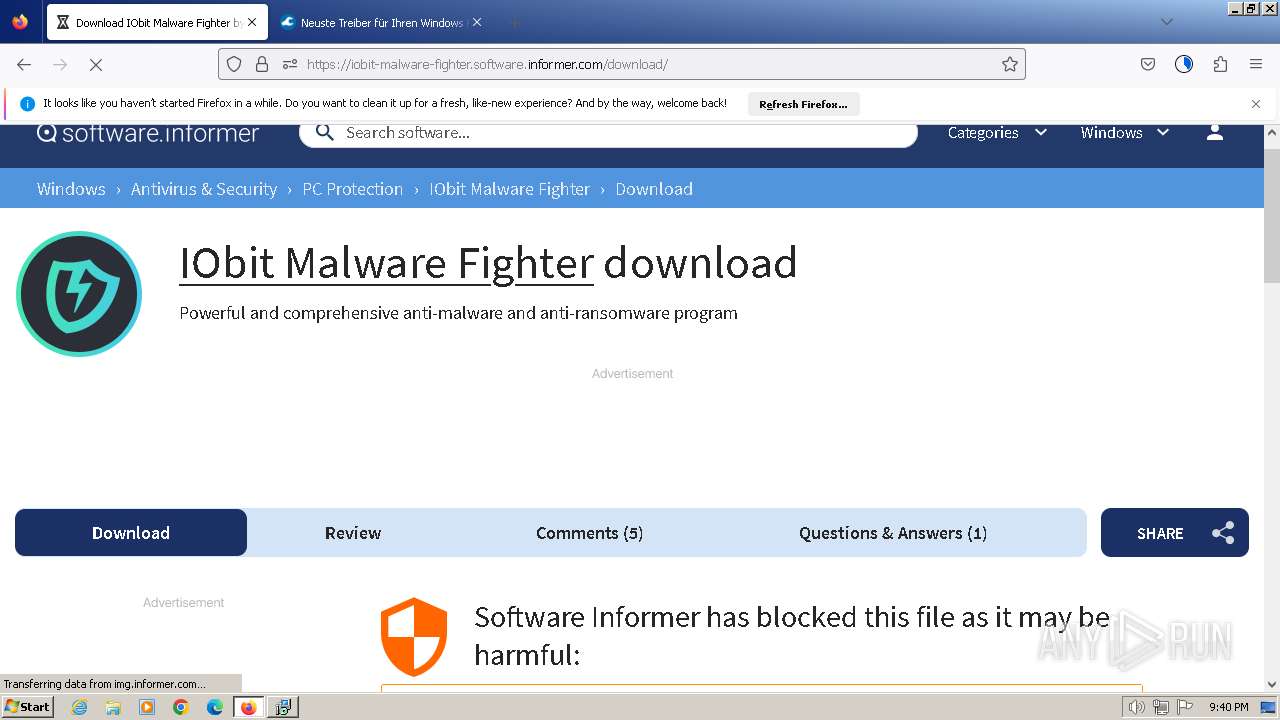Screen dimensions: 1280x720
Task: Show site security padlock info
Action: point(262,64)
